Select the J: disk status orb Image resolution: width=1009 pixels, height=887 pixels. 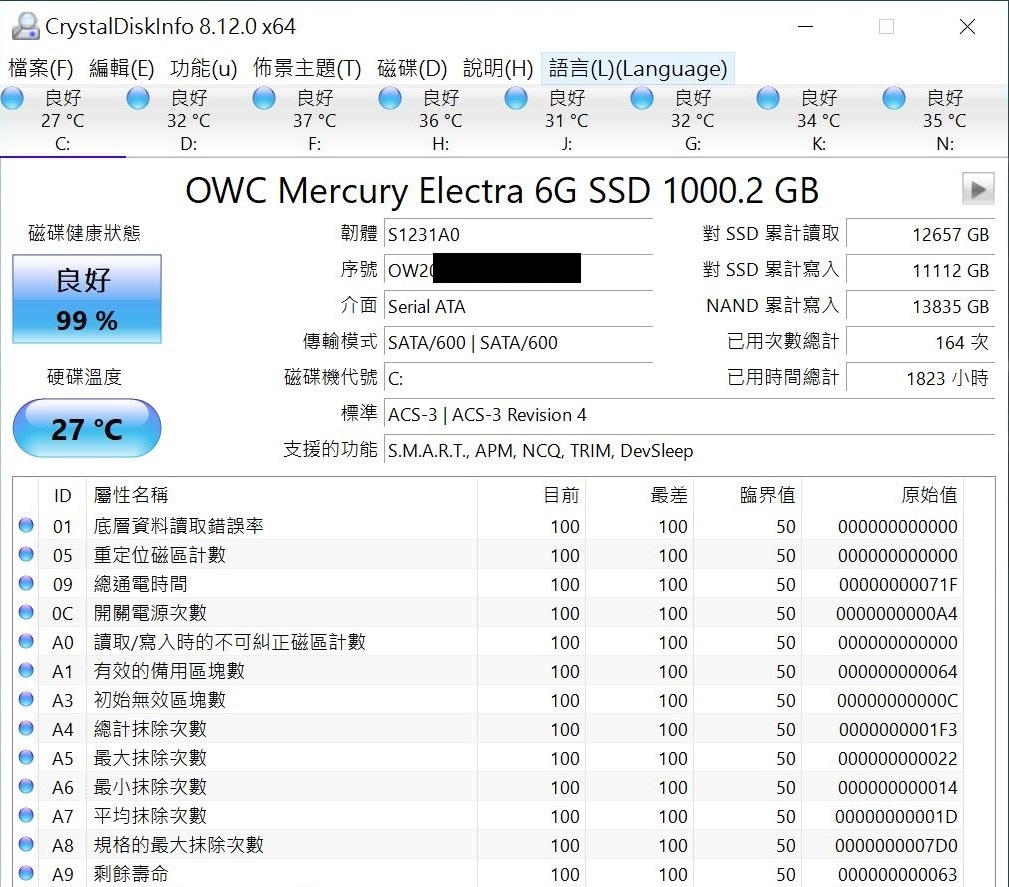[x=516, y=98]
